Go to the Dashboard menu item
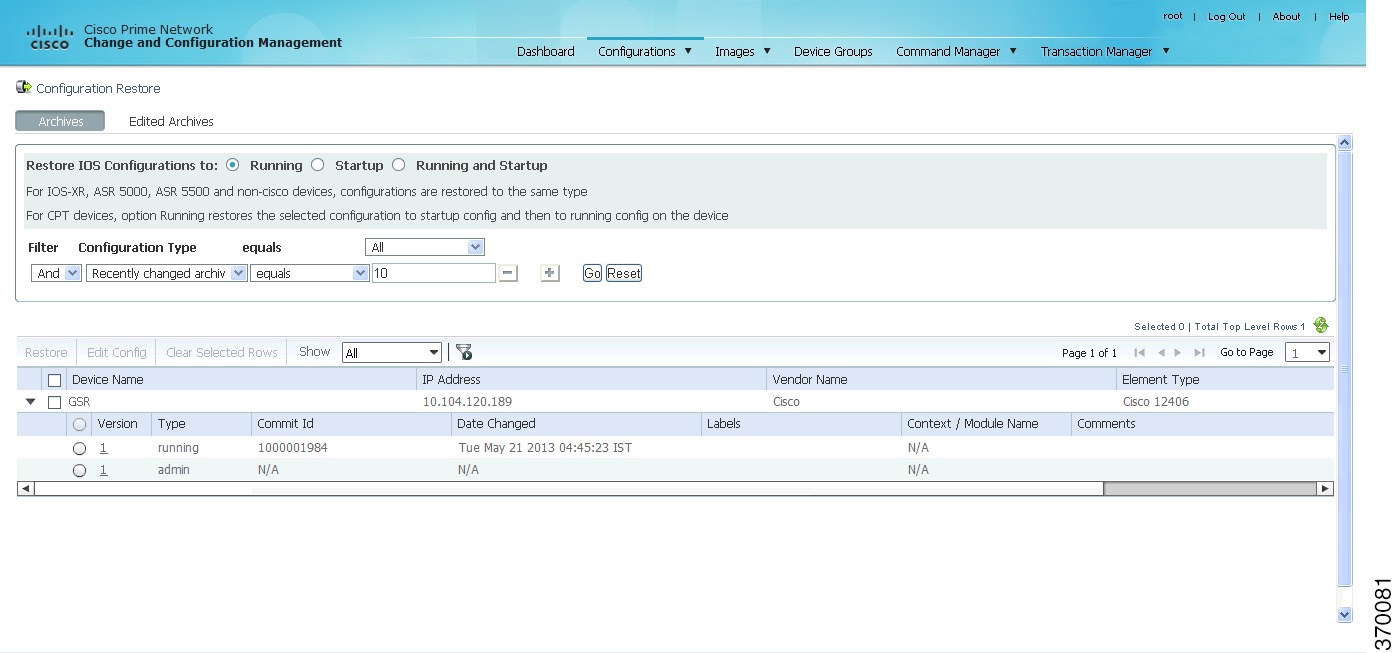This screenshot has width=1393, height=653. point(546,51)
